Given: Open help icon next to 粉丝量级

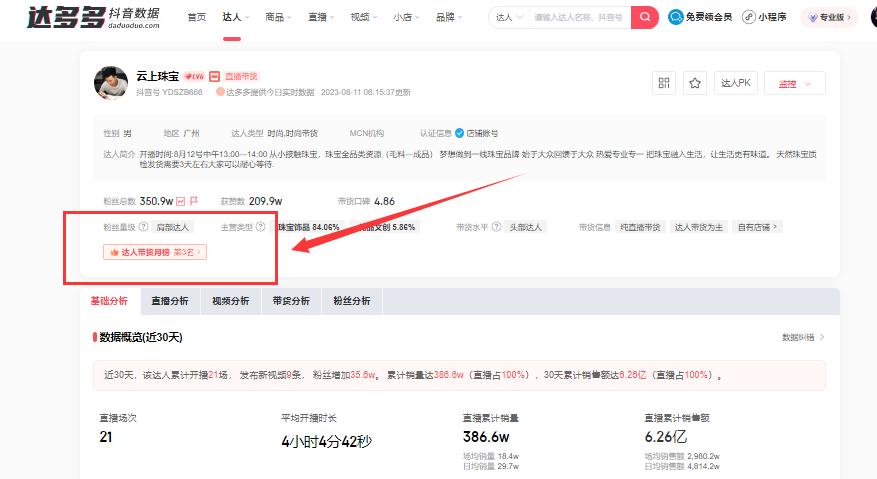Looking at the screenshot, I should (144, 227).
